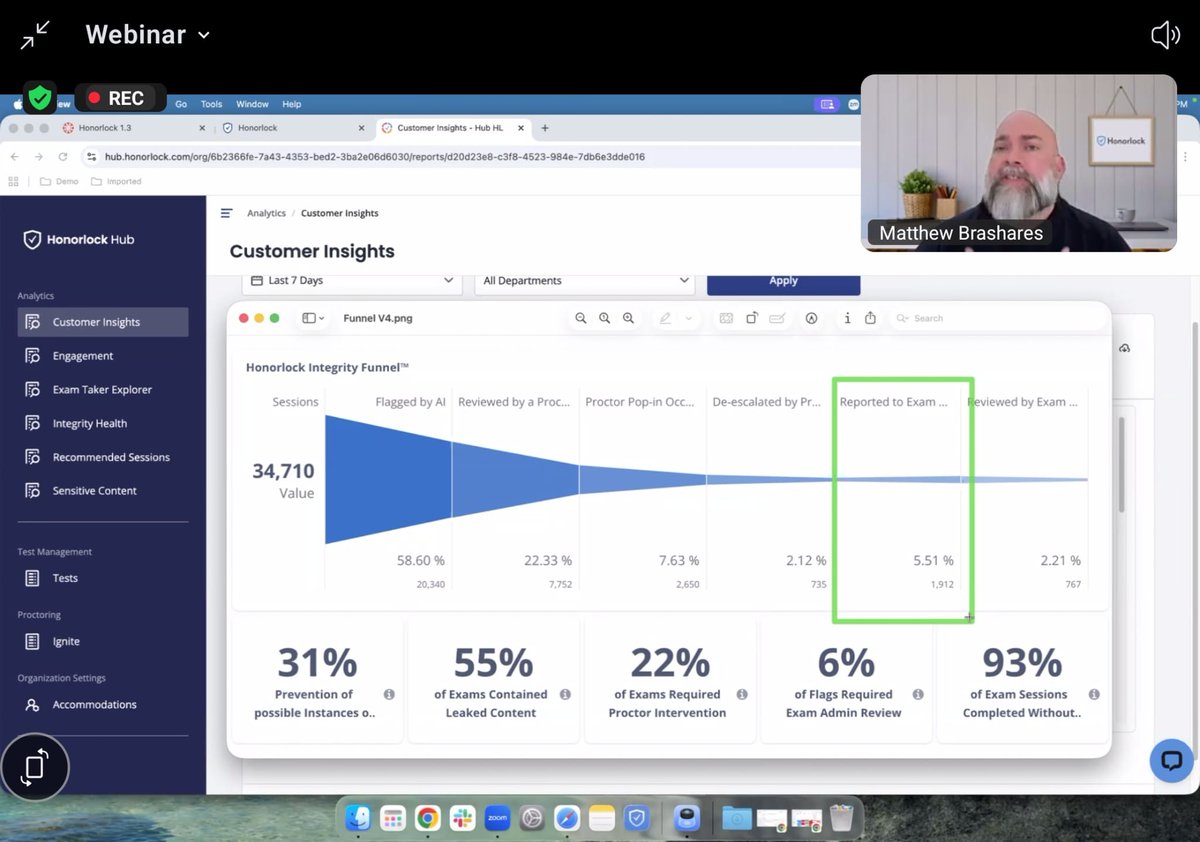Tap the rotate device button
Viewport: 1200px width, 842px height.
tap(35, 767)
